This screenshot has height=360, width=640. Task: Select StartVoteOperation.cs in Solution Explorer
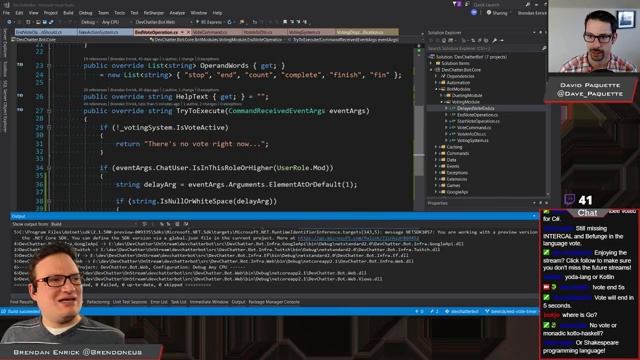pyautogui.click(x=478, y=121)
